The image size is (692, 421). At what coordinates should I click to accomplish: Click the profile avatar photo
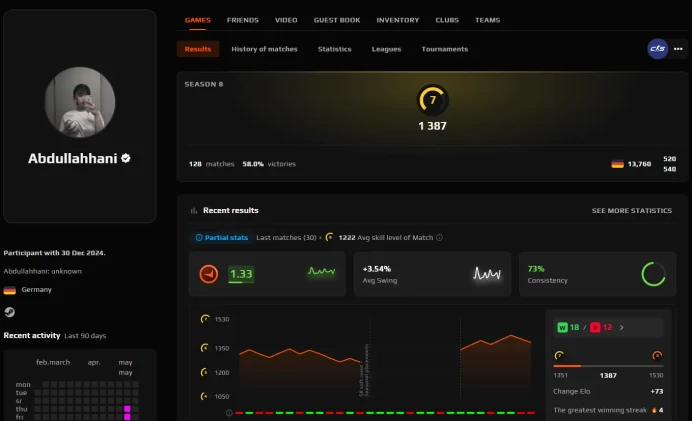(80, 102)
